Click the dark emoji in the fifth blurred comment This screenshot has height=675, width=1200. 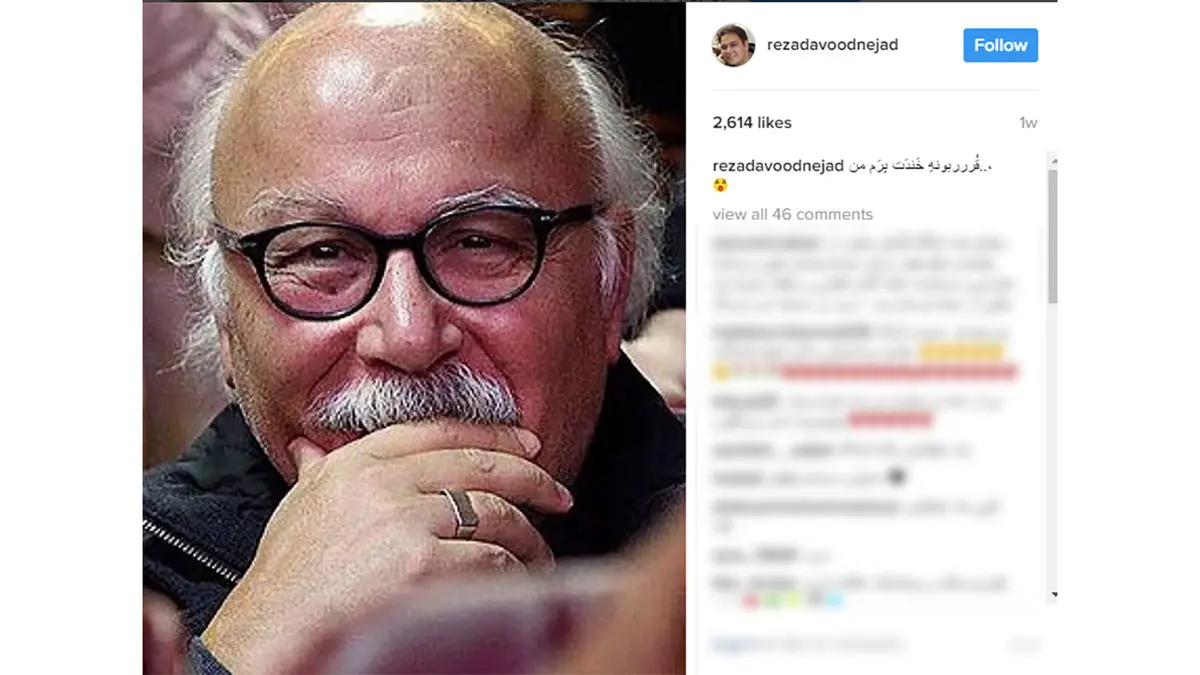click(897, 478)
